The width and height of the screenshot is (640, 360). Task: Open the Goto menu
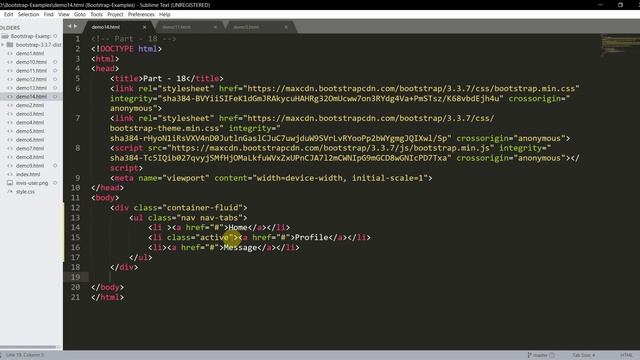[x=80, y=14]
